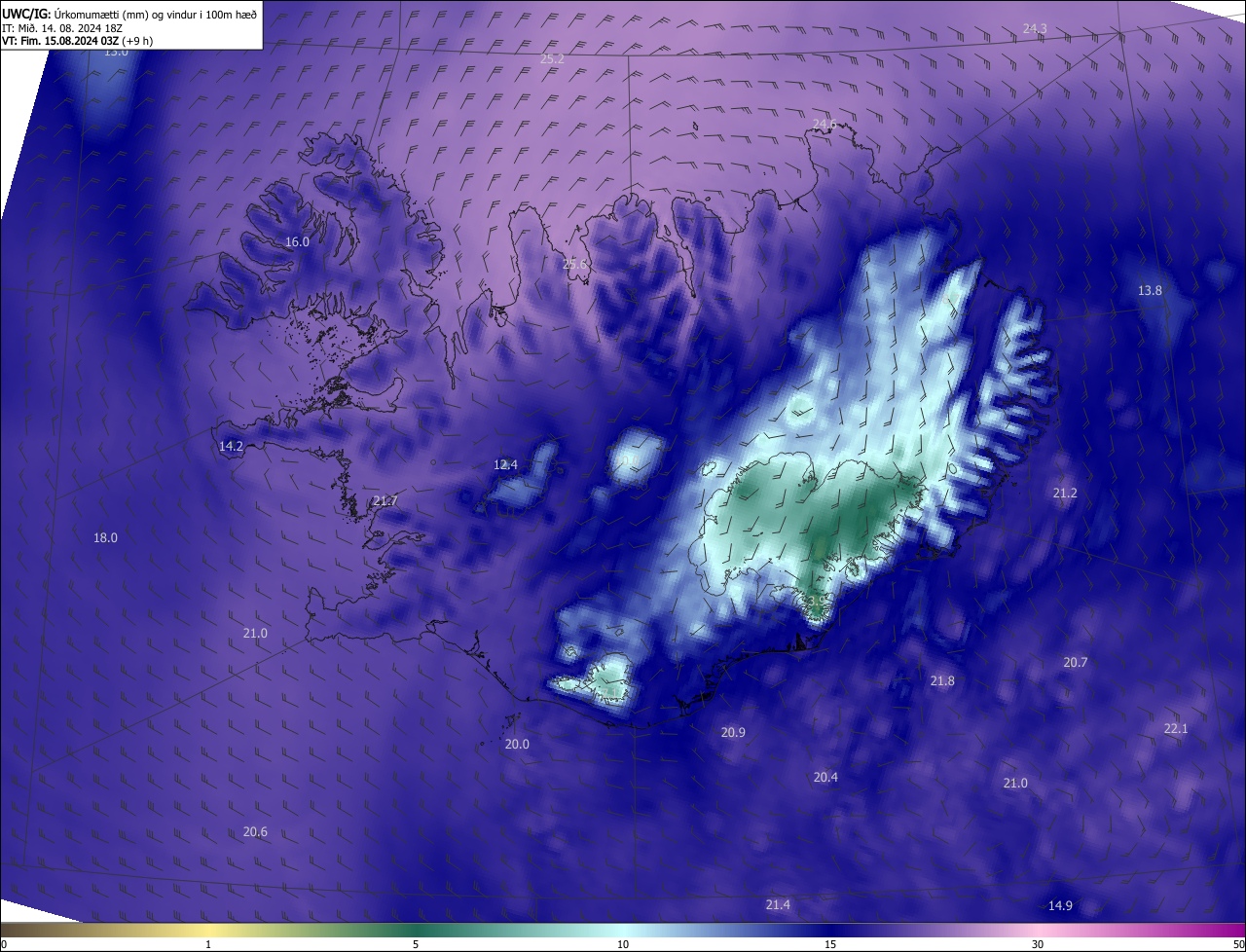Click the 21.8 value label
The image size is (1246, 952).
coord(942,681)
